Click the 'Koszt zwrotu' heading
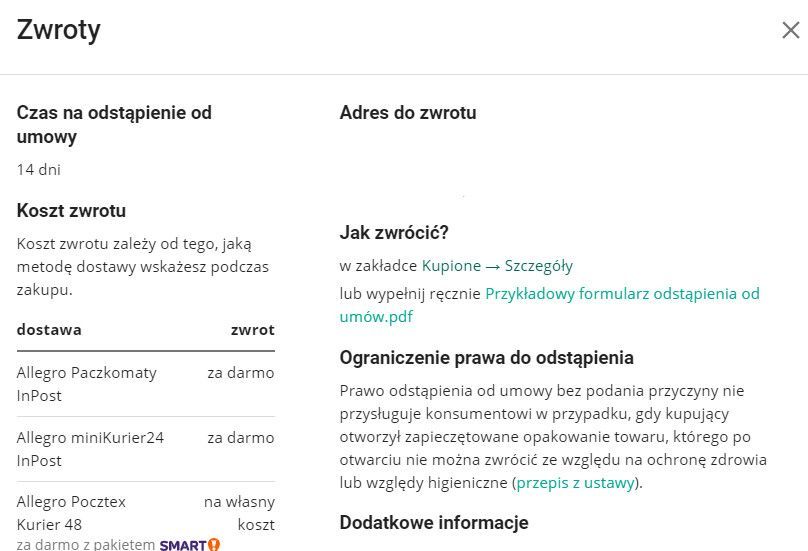 pyautogui.click(x=71, y=211)
